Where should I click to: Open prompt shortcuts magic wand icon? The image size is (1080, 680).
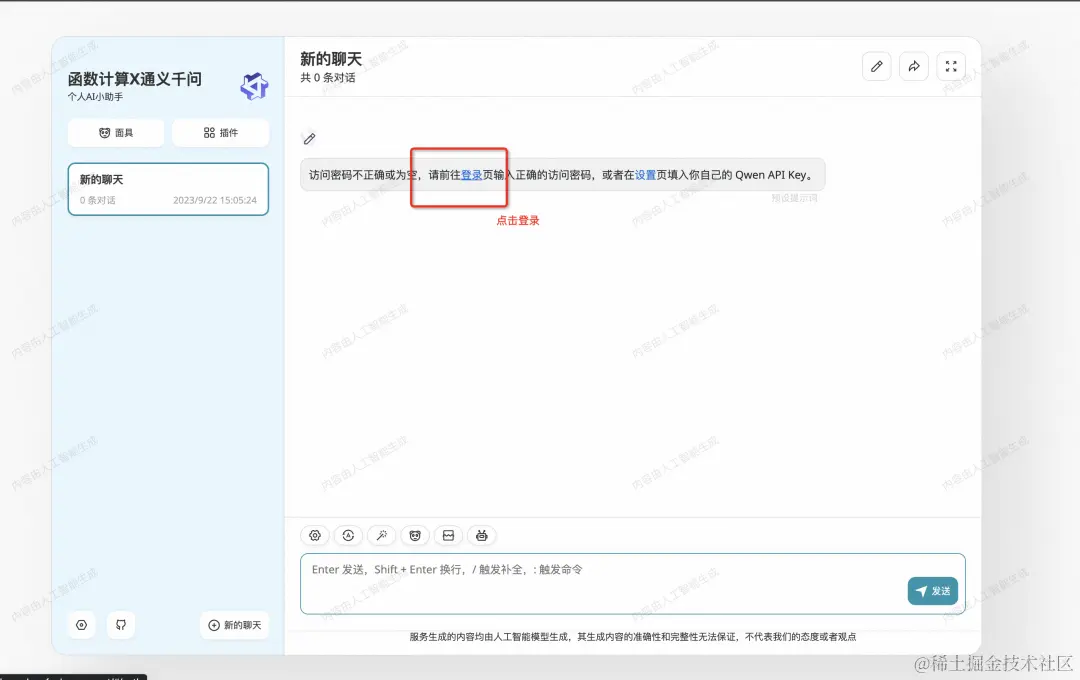[x=382, y=535]
